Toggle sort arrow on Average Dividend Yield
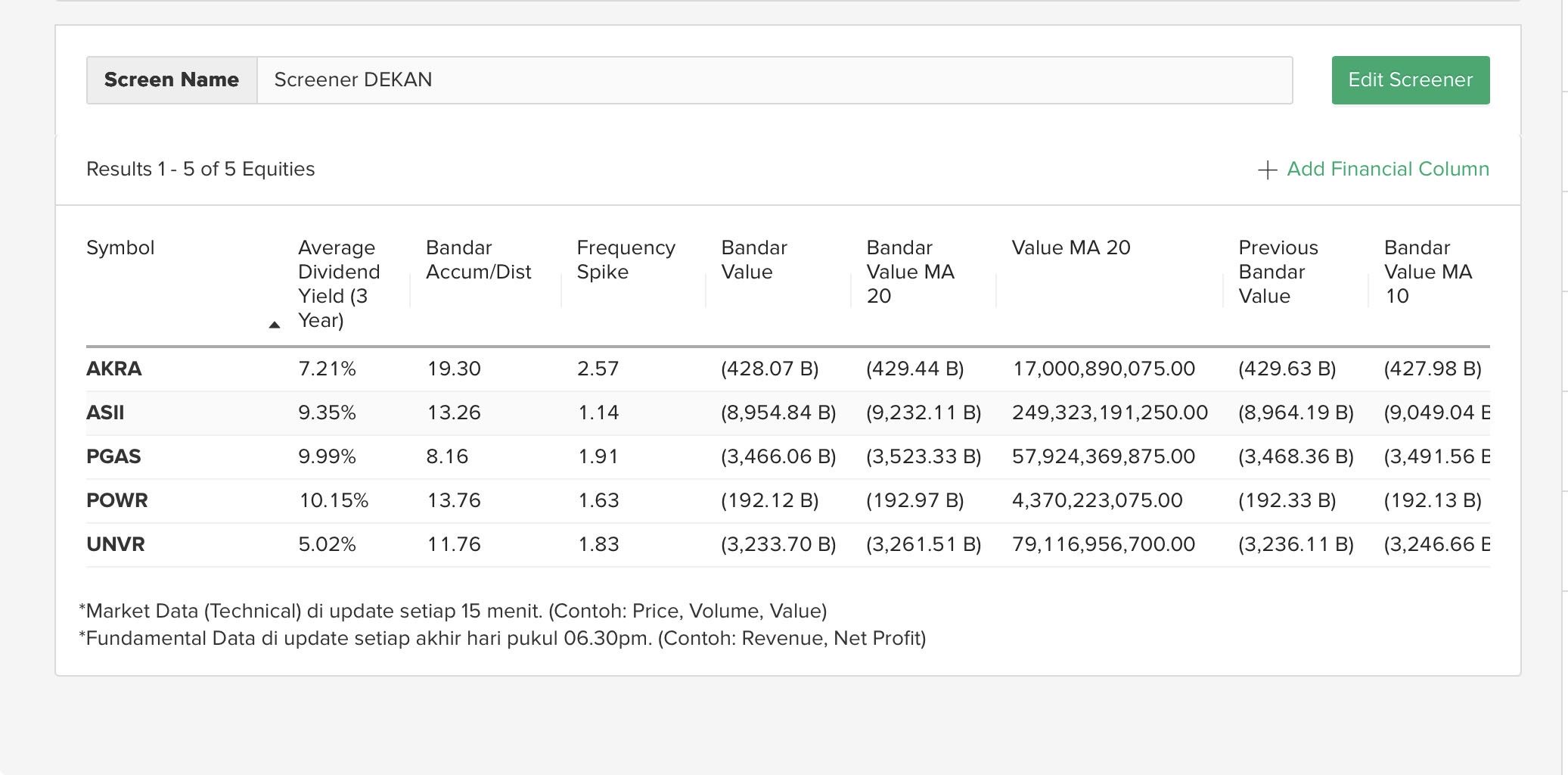This screenshot has width=1568, height=775. [275, 325]
